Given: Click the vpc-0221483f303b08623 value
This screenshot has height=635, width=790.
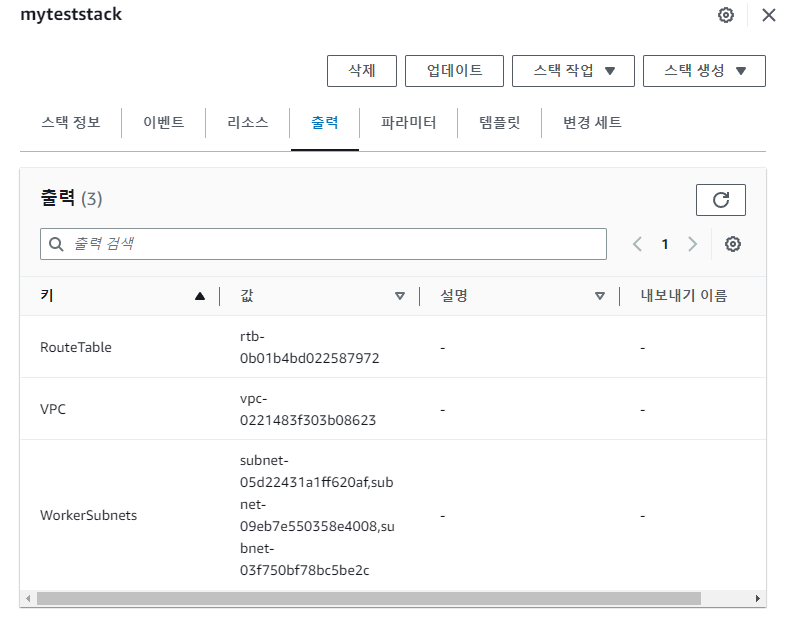Looking at the screenshot, I should pos(308,409).
